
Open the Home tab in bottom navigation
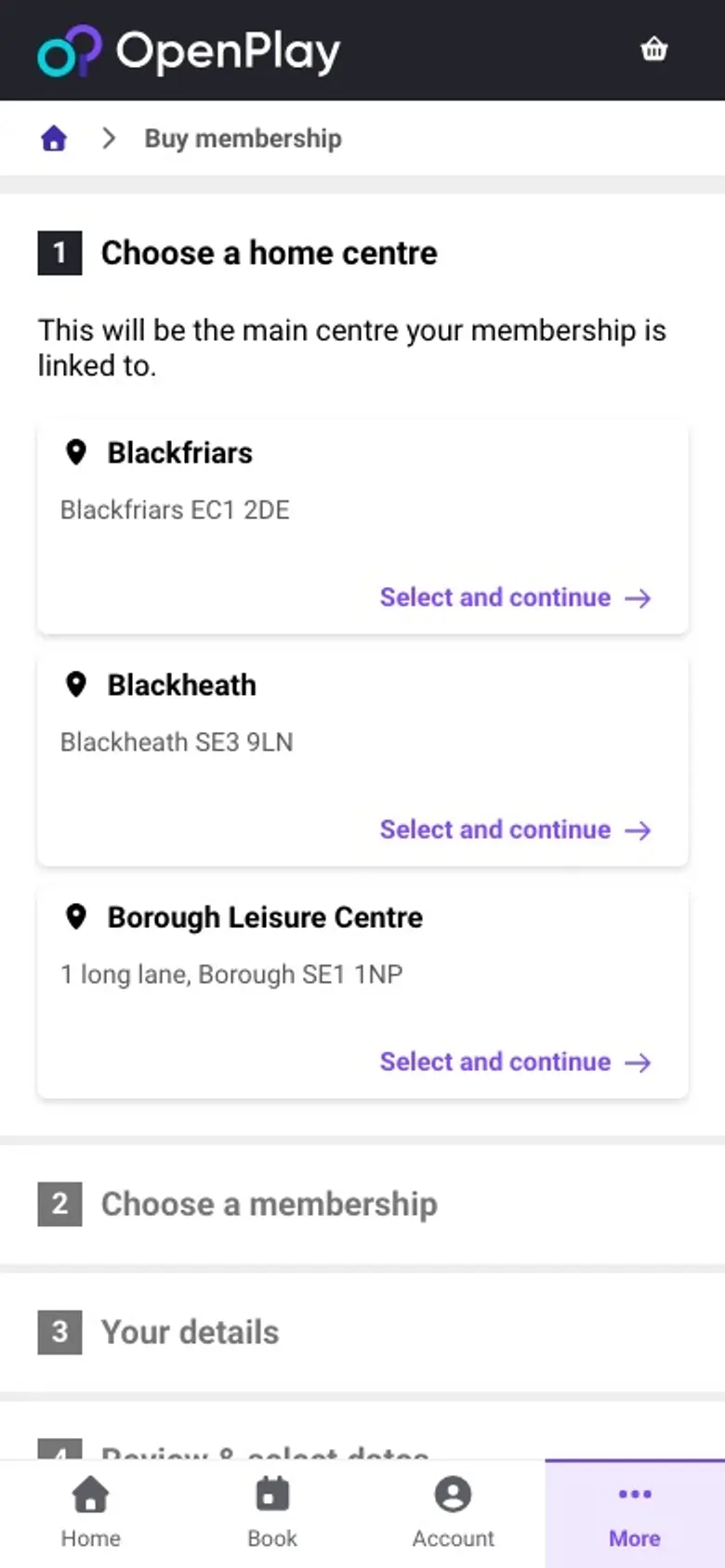click(x=90, y=1513)
